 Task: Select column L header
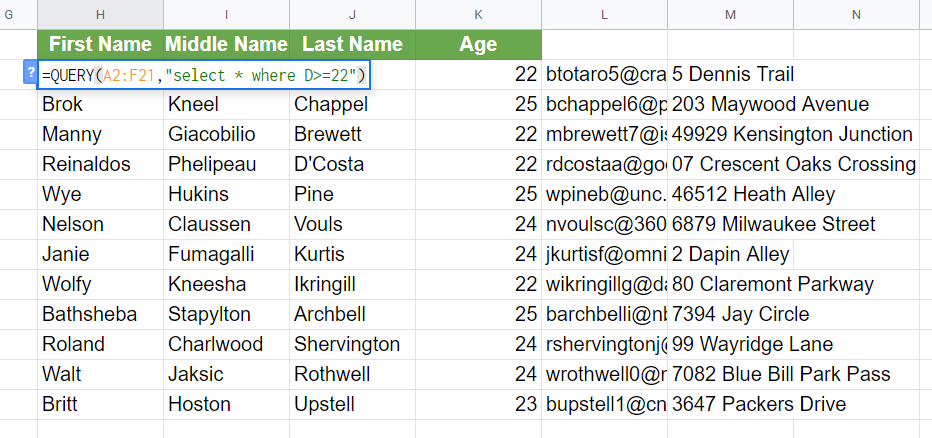[605, 14]
